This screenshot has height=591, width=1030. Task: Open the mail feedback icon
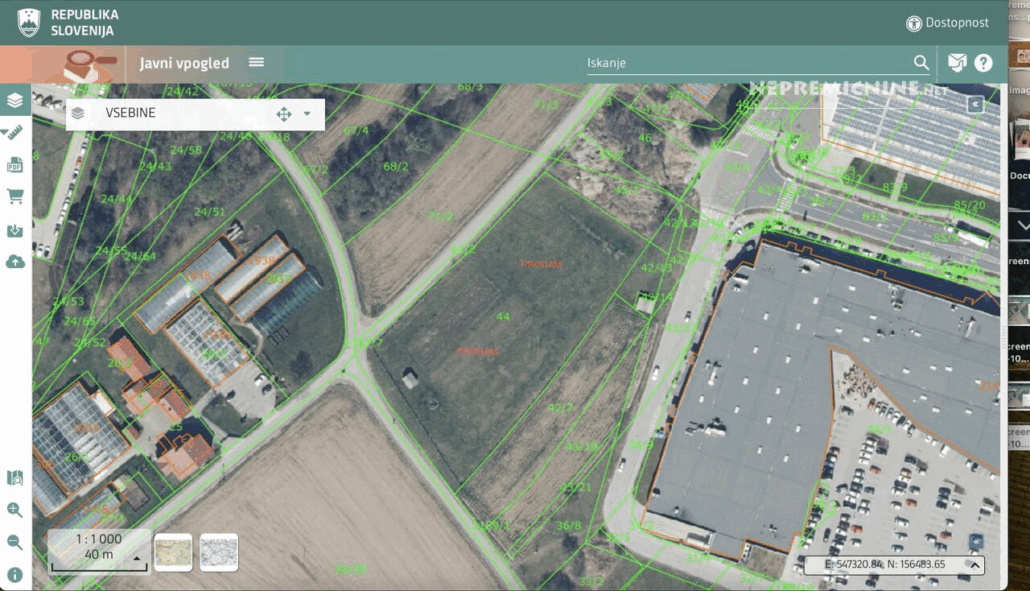[957, 62]
